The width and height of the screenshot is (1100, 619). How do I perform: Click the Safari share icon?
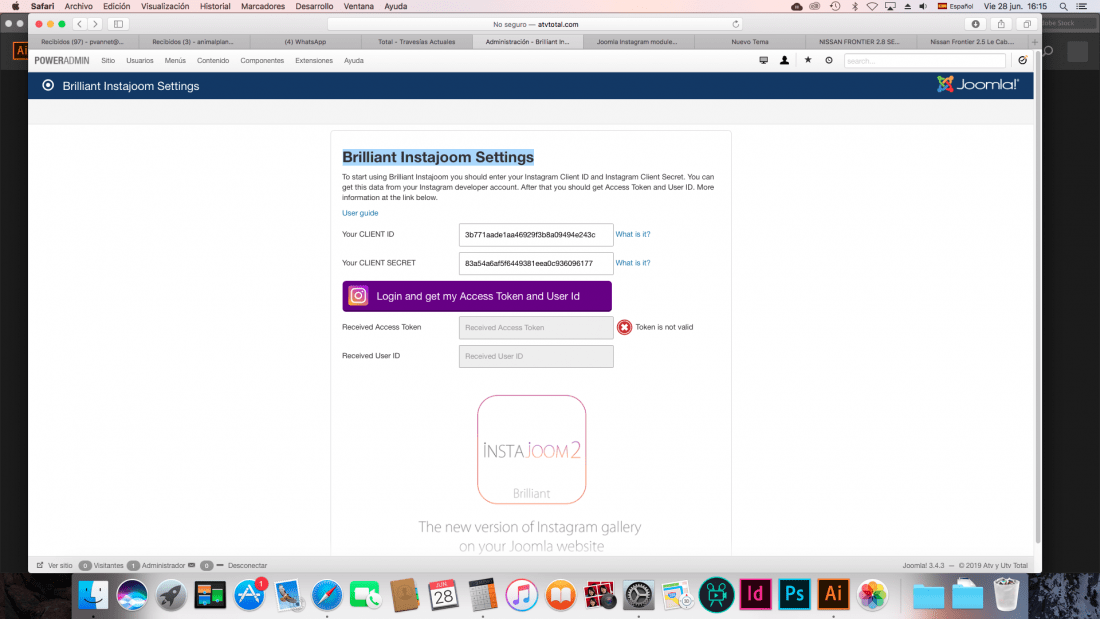click(1001, 24)
